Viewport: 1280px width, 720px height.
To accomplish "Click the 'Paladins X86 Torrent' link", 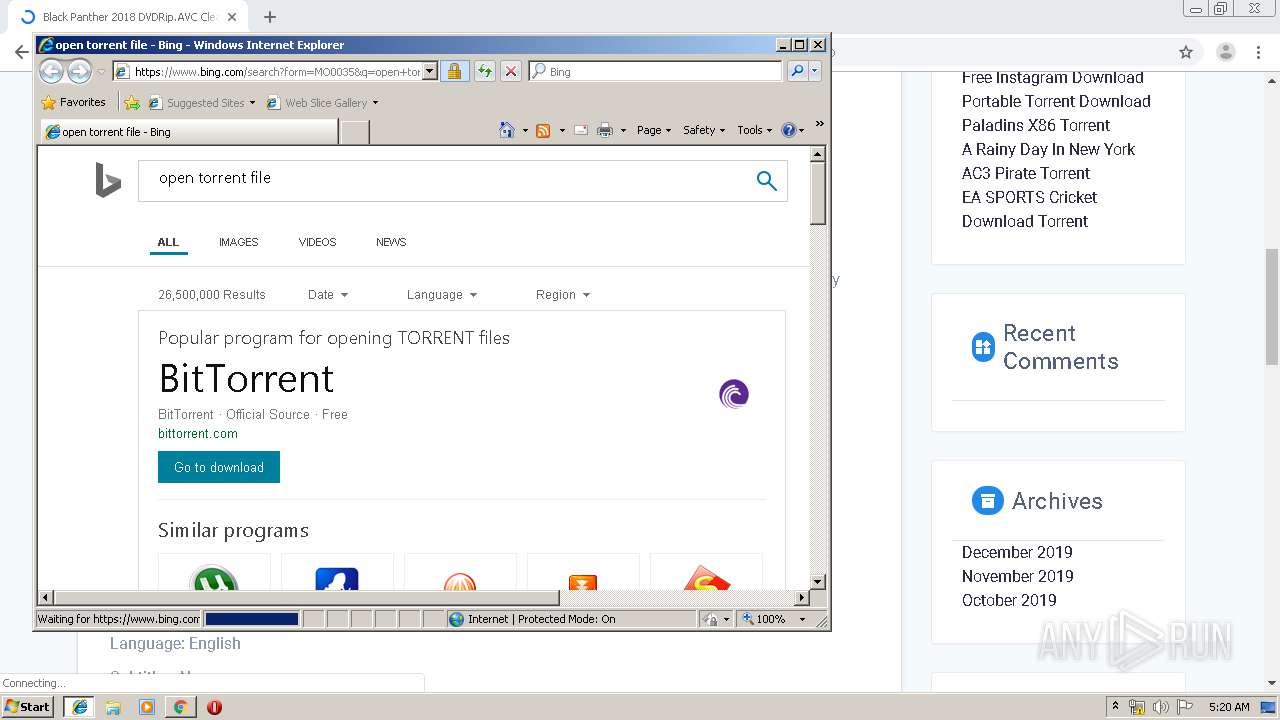I will 1036,125.
